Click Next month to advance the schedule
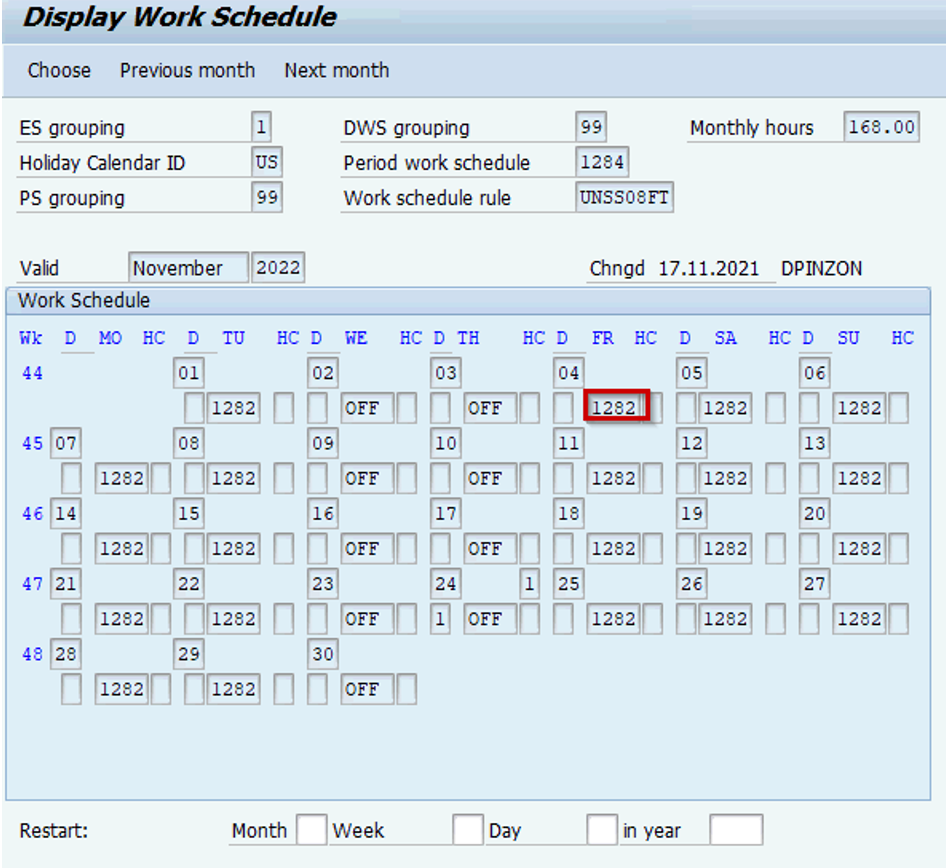 (336, 70)
